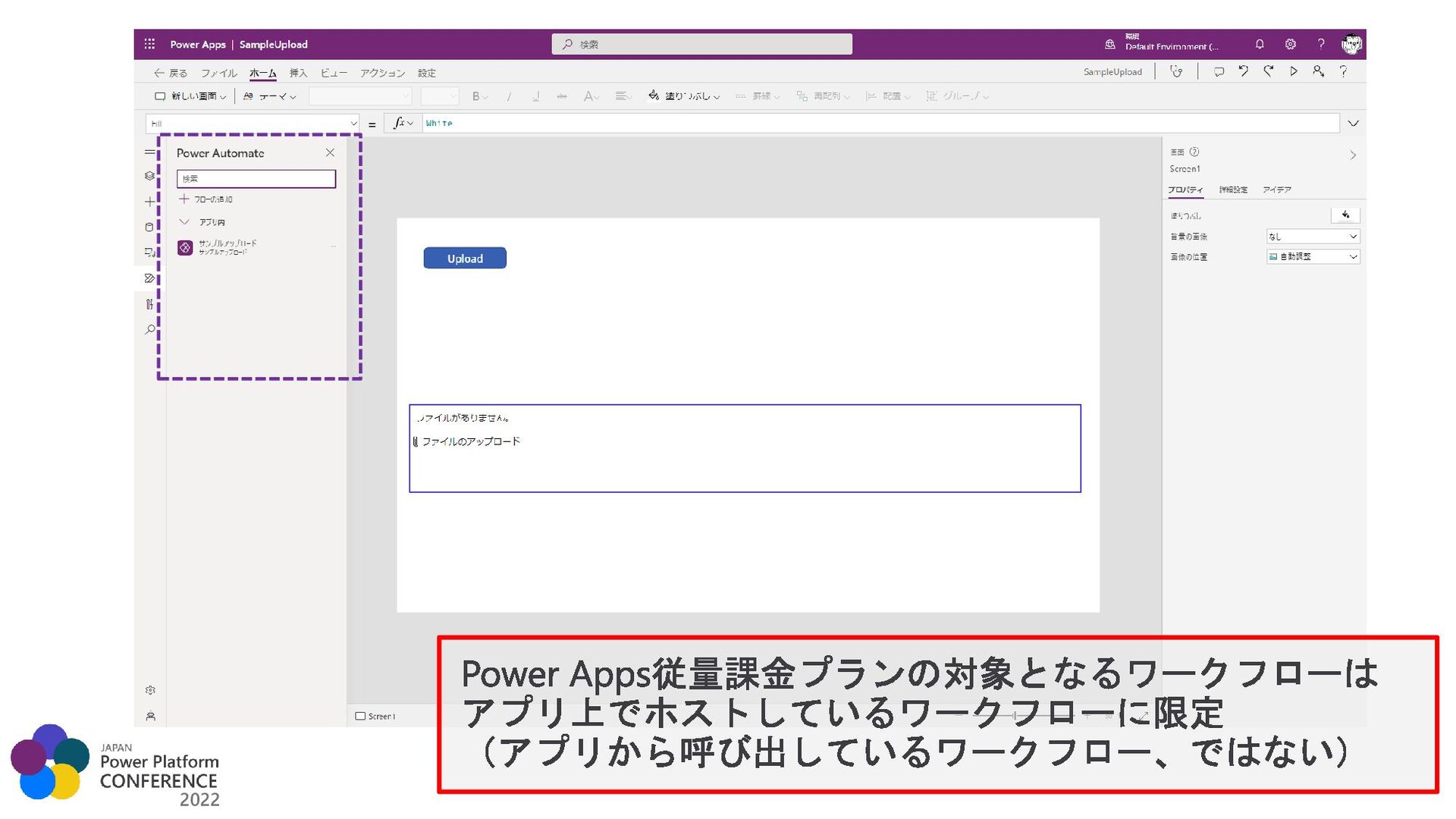Click the fill color swatch button

click(x=1345, y=215)
